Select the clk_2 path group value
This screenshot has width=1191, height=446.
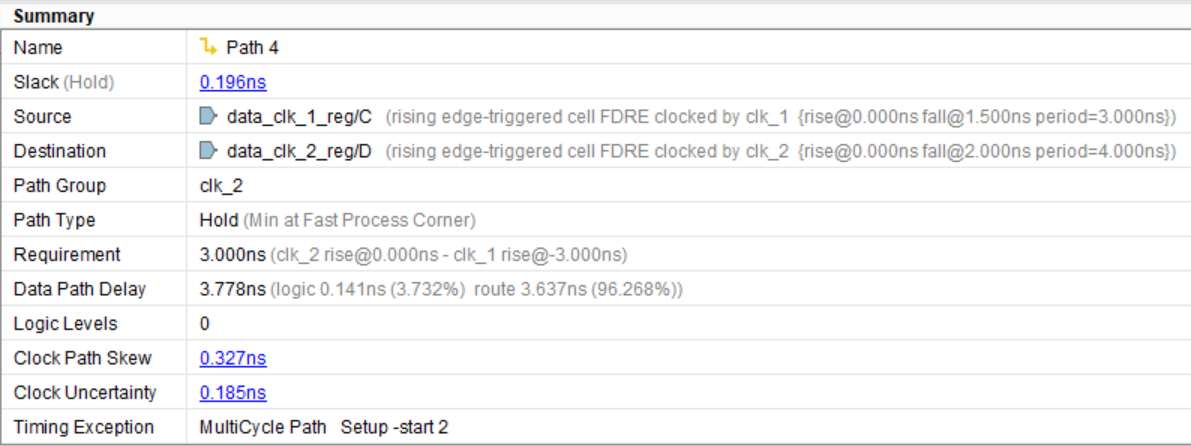tap(222, 186)
